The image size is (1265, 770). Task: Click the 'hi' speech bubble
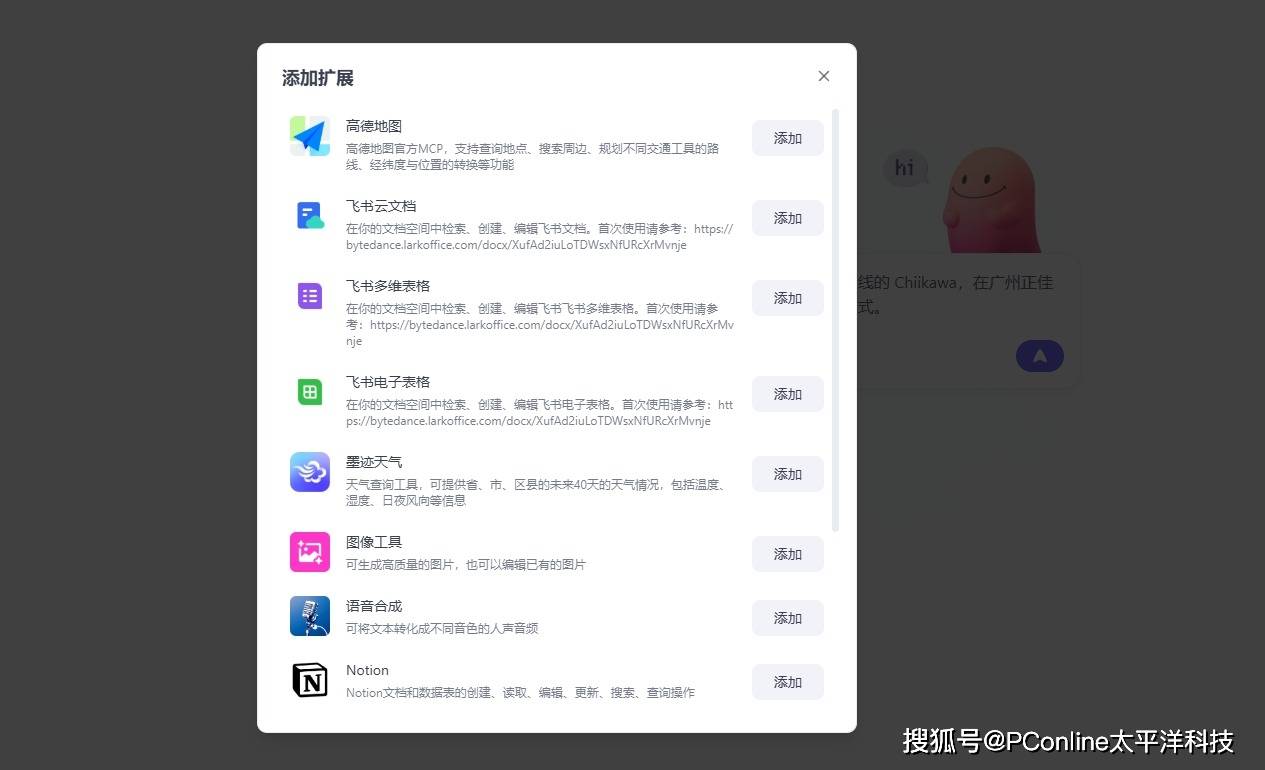(x=905, y=168)
